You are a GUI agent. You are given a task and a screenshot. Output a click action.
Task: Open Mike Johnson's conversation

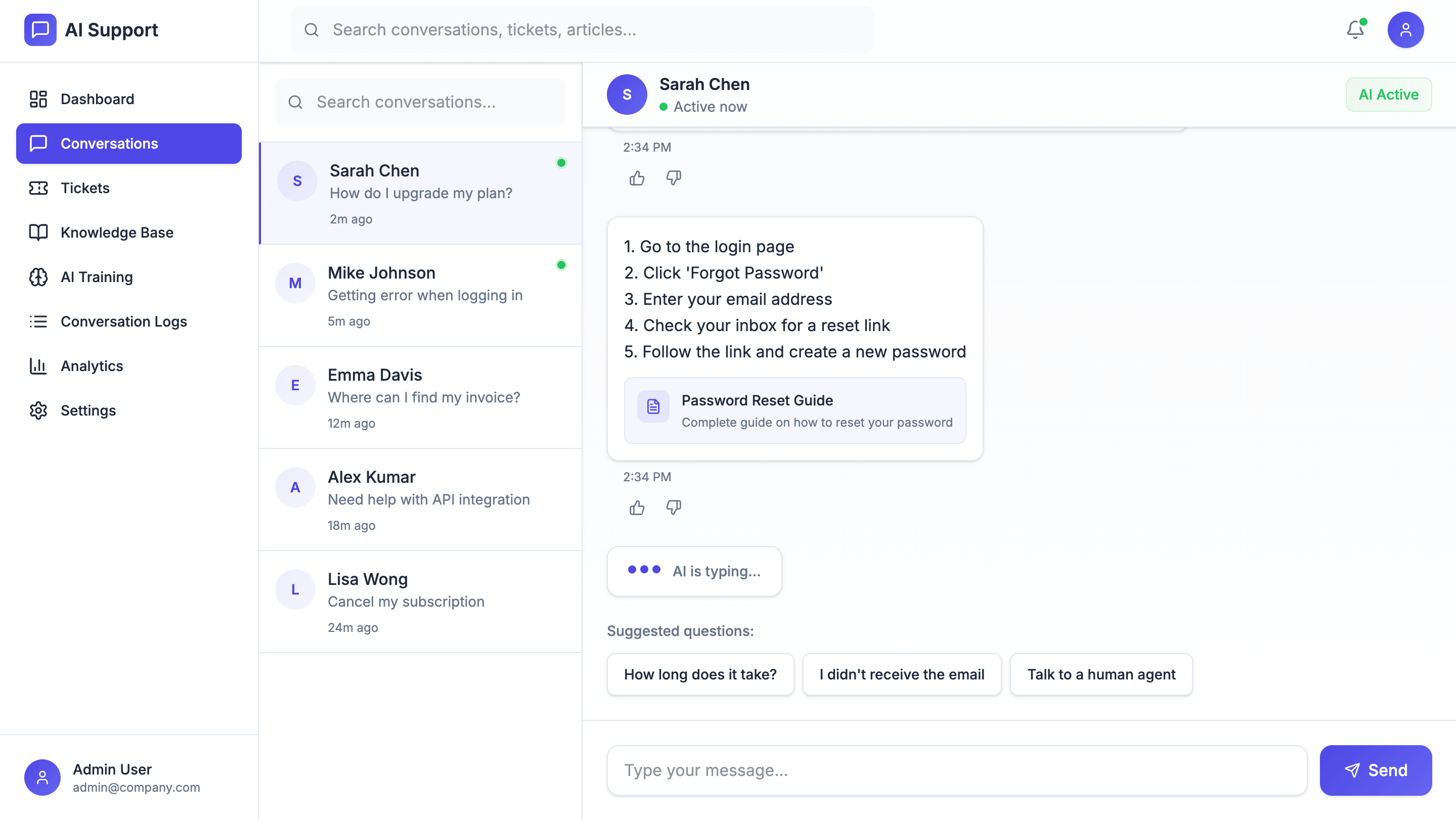pyautogui.click(x=420, y=295)
